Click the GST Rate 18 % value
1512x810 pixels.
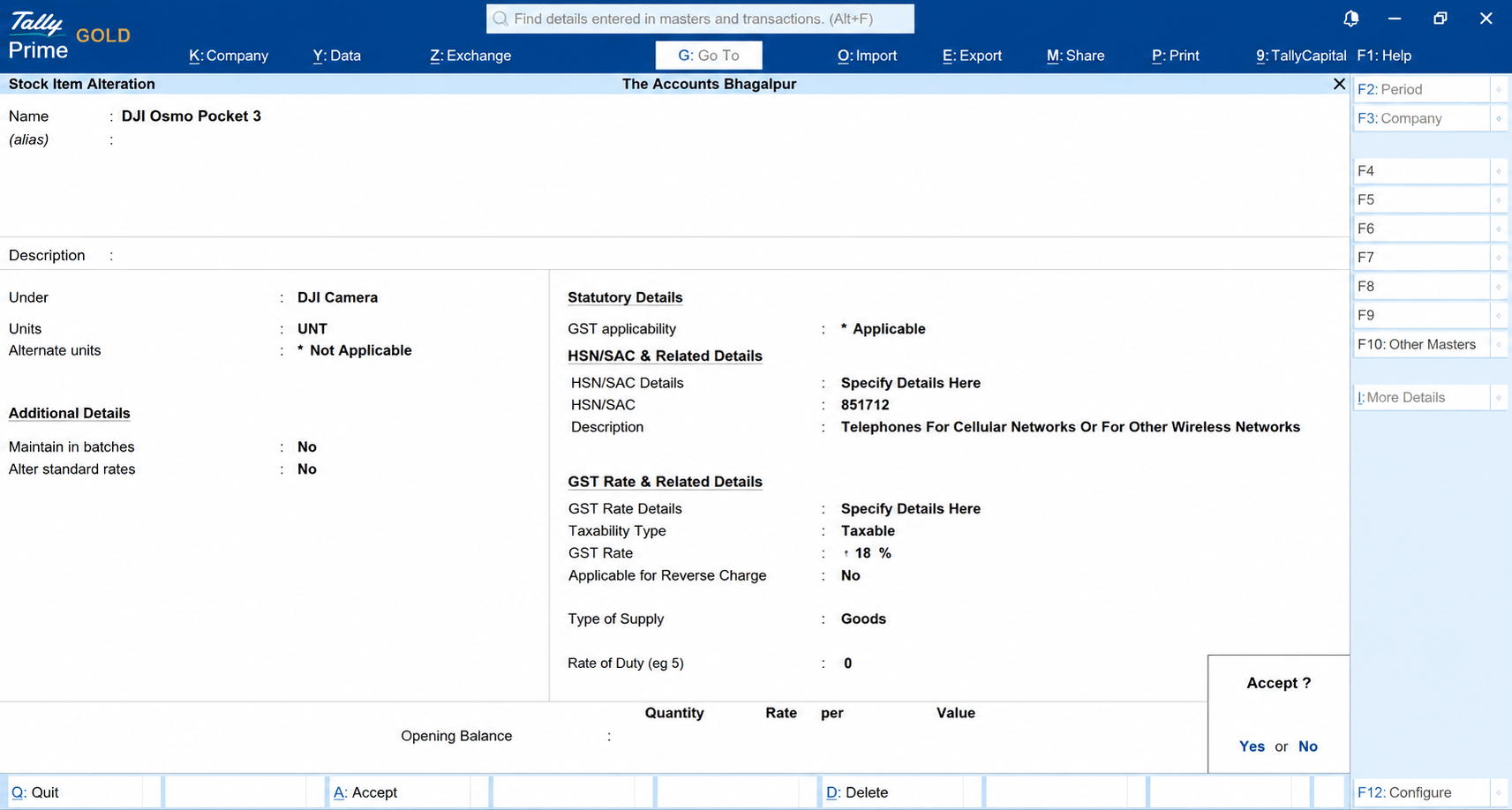tap(868, 553)
